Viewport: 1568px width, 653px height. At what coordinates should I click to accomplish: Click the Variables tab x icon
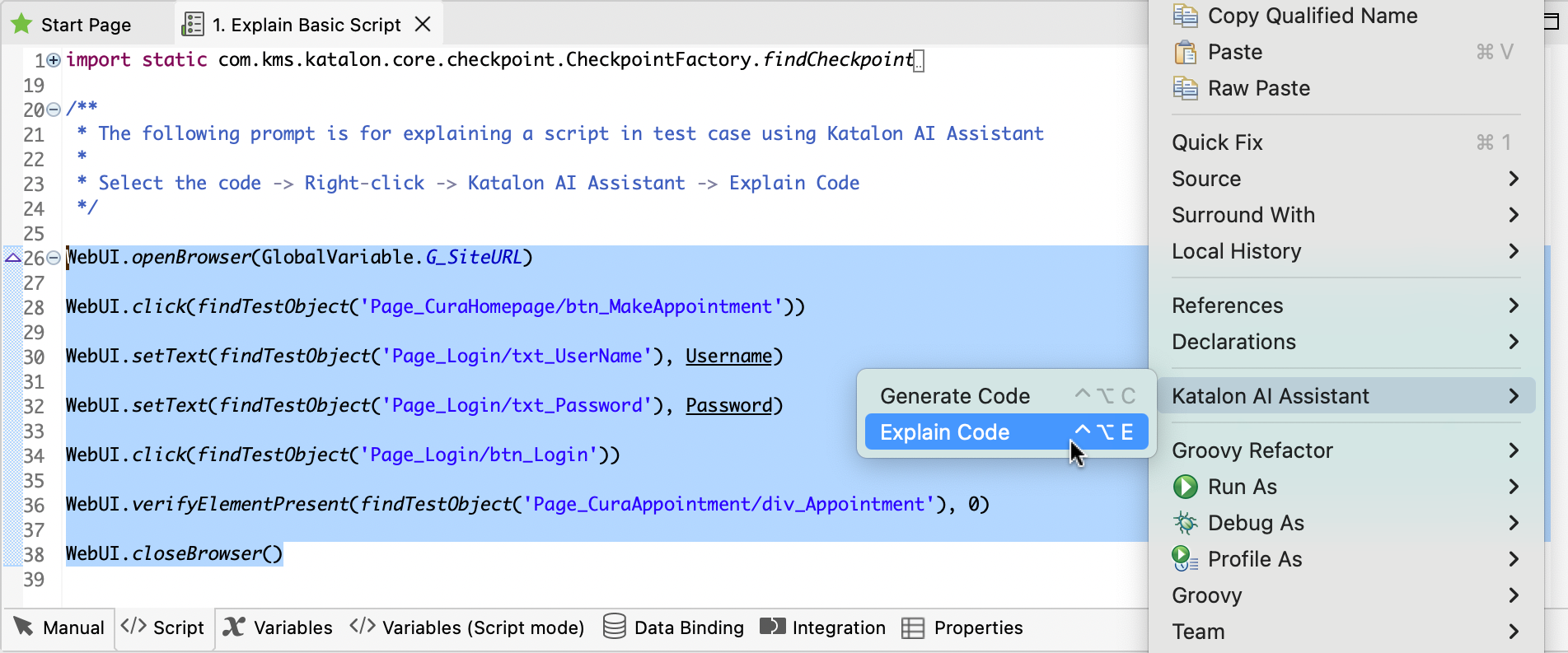(234, 627)
